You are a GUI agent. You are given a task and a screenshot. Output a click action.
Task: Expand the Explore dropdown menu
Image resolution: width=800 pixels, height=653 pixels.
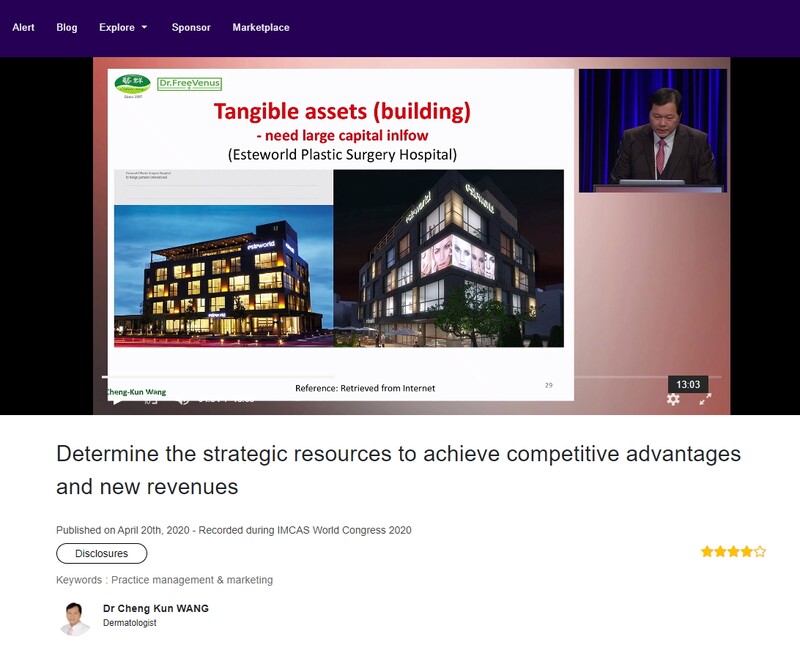[x=123, y=28]
